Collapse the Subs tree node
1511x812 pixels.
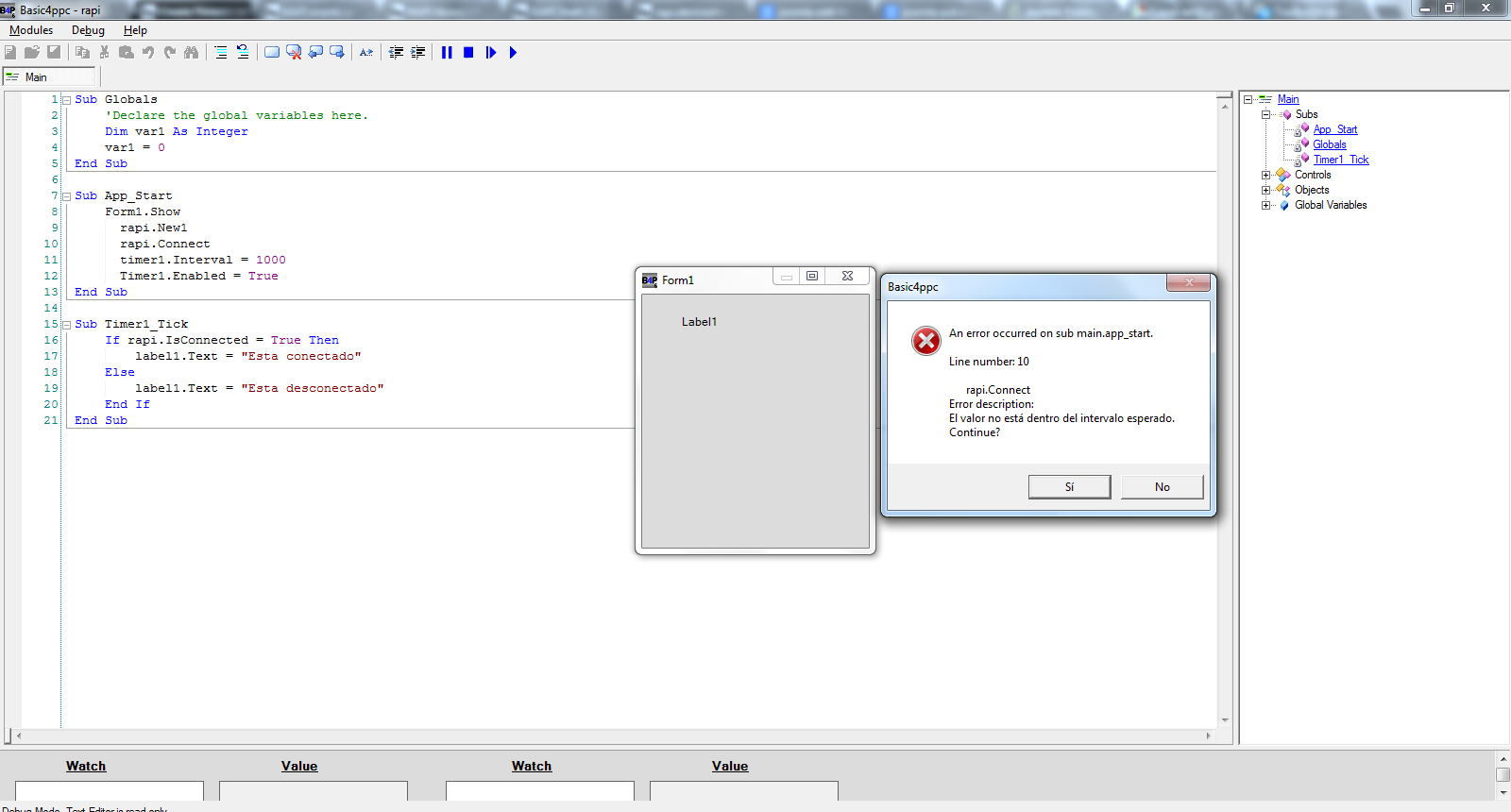tap(1265, 114)
